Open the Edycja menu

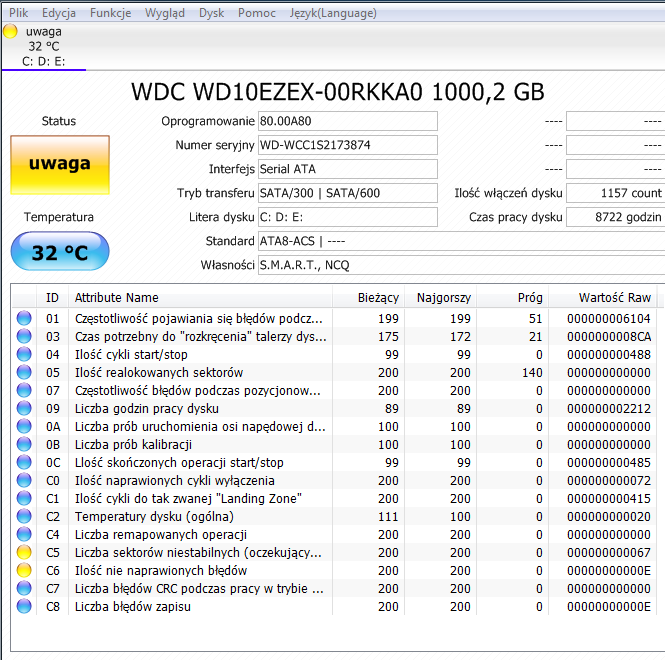59,13
